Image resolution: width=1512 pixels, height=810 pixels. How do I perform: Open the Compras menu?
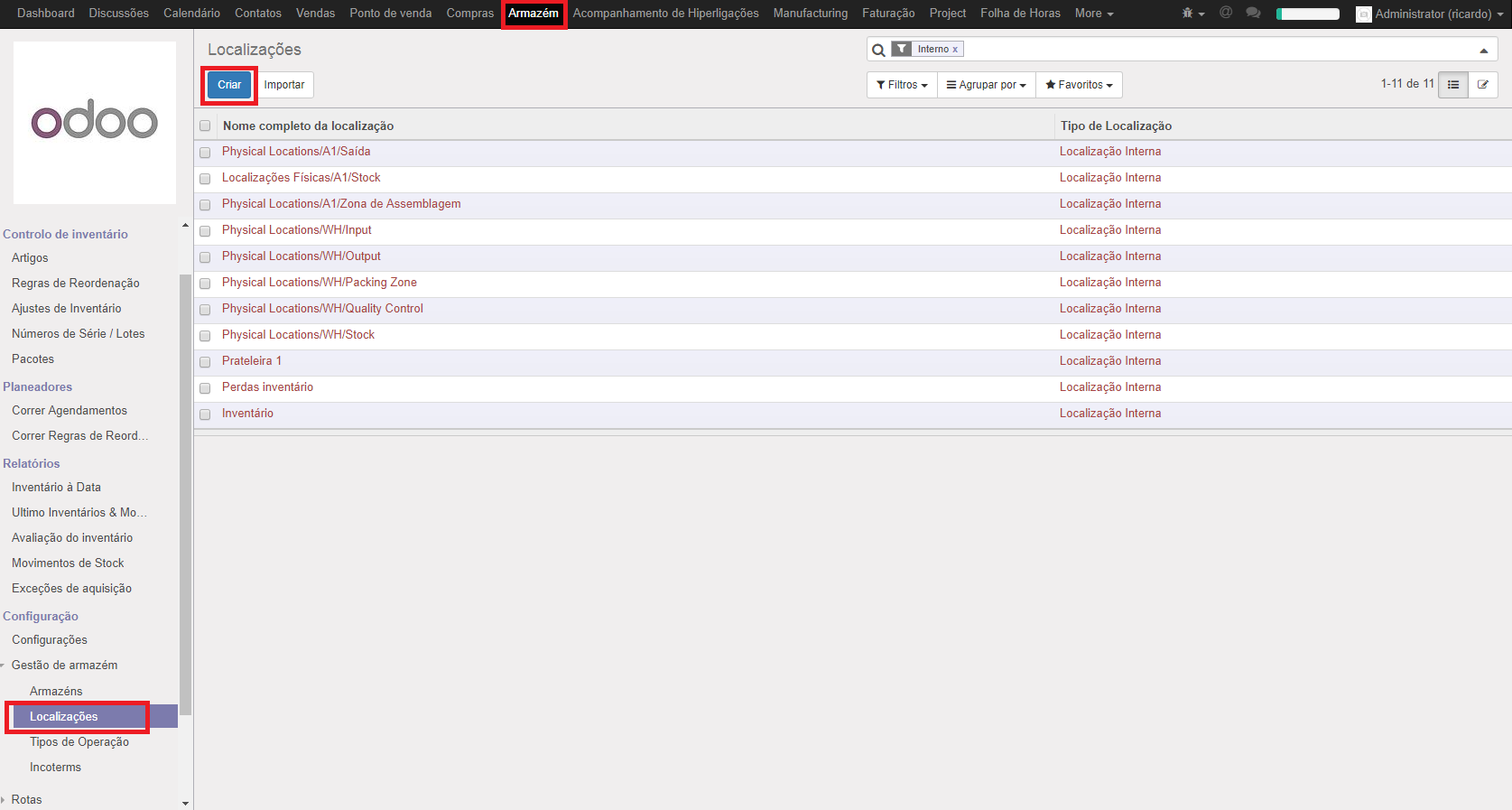click(469, 14)
